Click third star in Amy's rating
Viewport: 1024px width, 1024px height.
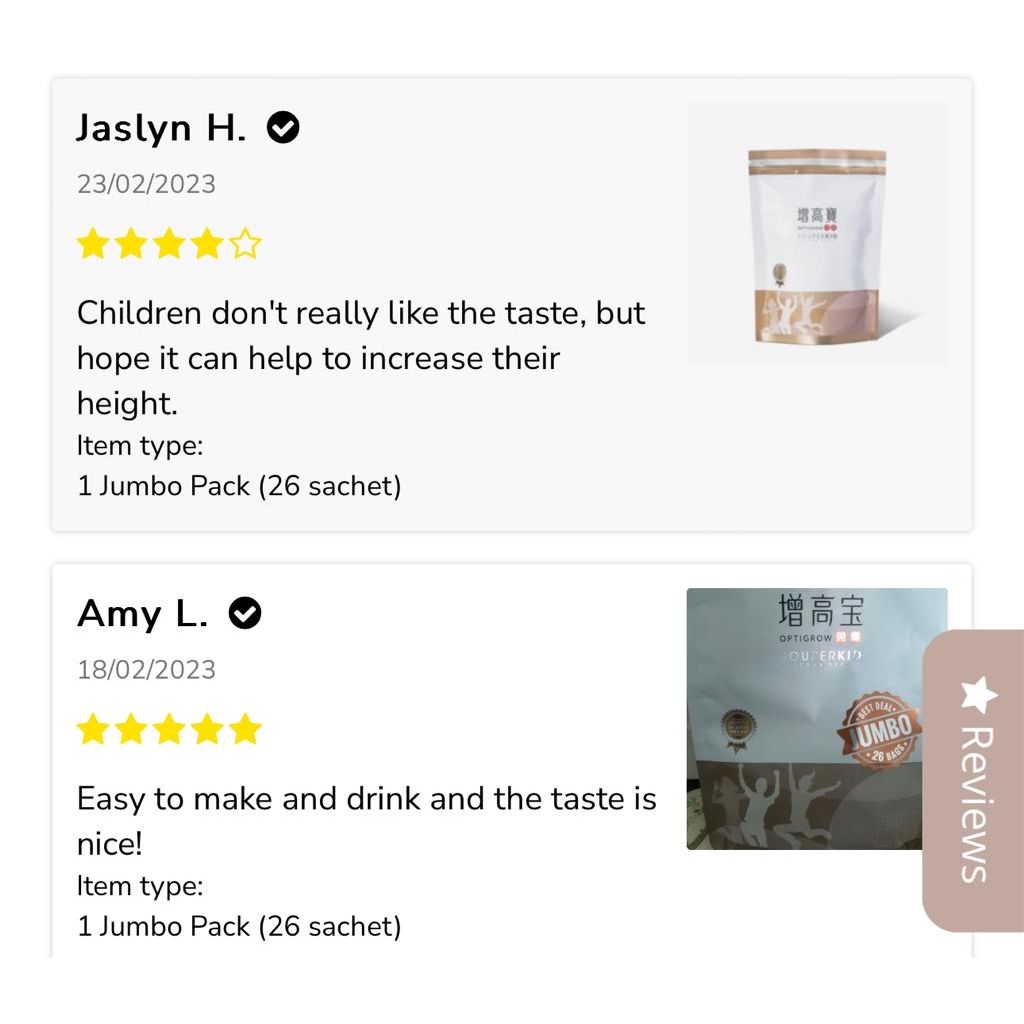coord(169,729)
